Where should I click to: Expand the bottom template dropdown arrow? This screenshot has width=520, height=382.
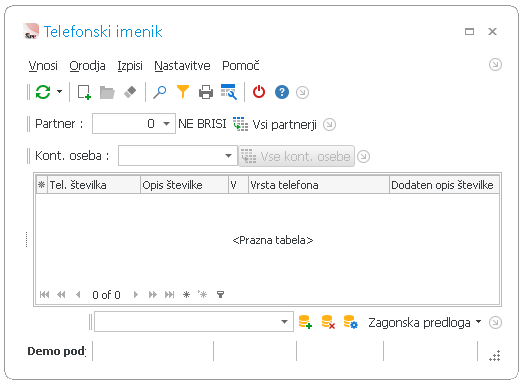point(284,322)
